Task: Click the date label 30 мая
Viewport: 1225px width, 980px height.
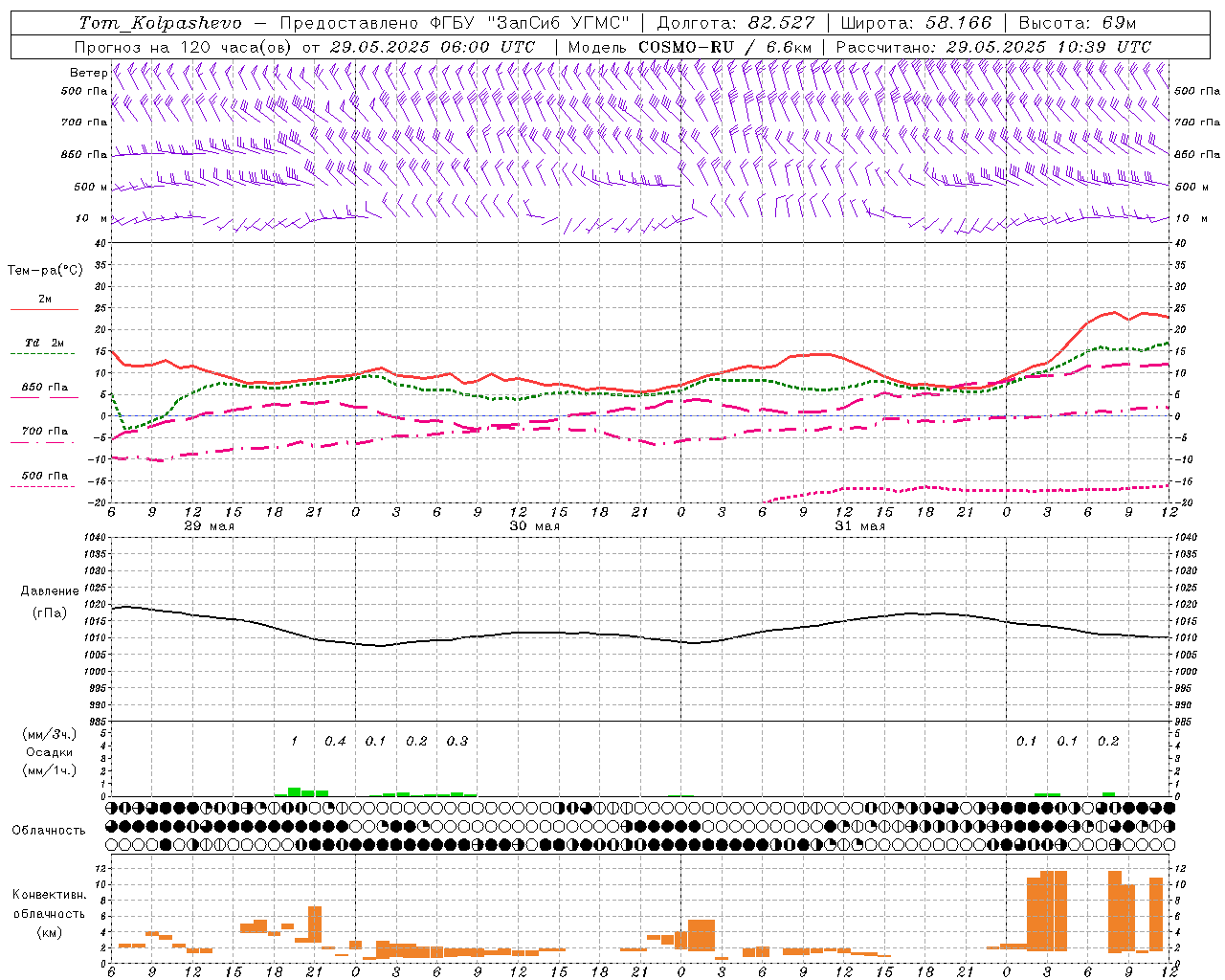Action: click(x=535, y=525)
